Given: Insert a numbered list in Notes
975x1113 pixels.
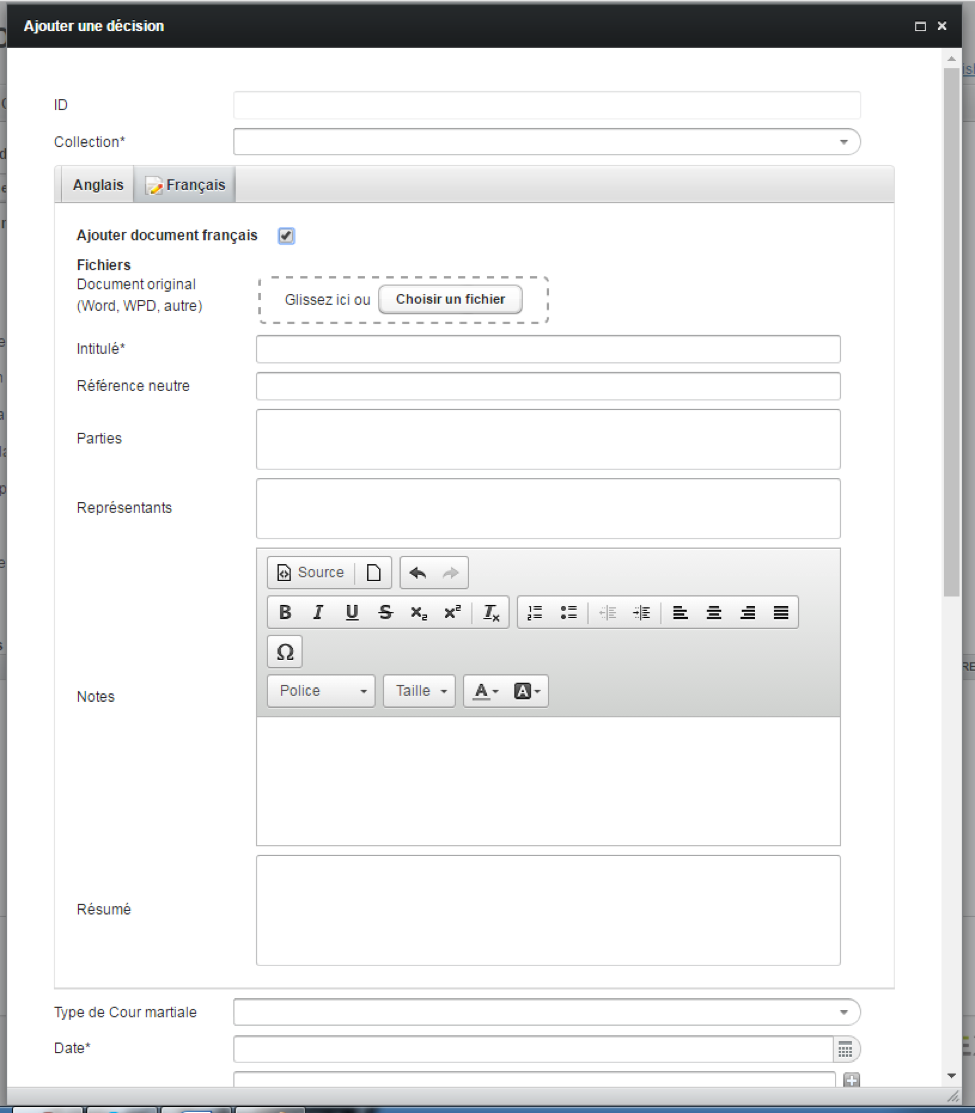Looking at the screenshot, I should coord(535,613).
